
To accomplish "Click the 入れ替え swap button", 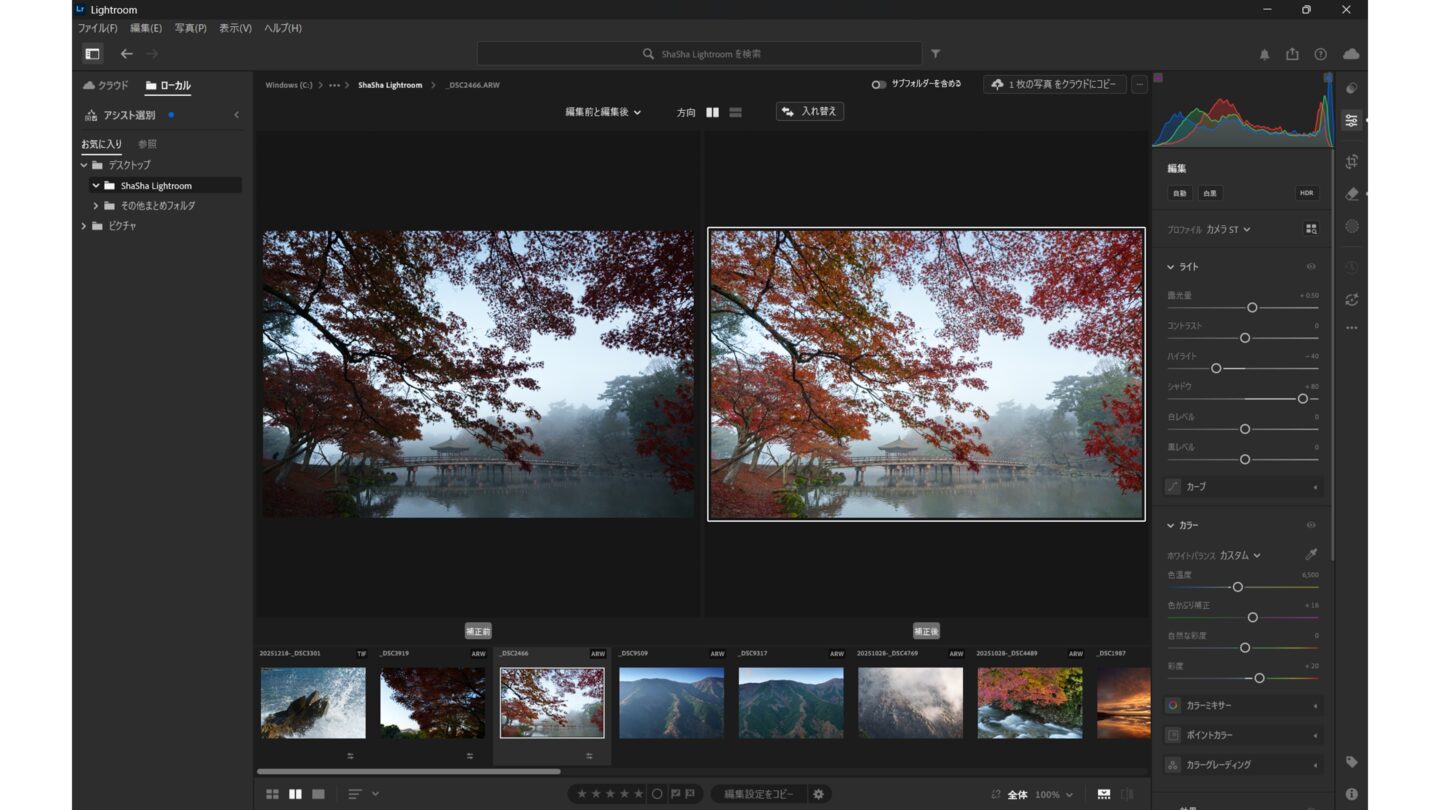I will [x=809, y=112].
